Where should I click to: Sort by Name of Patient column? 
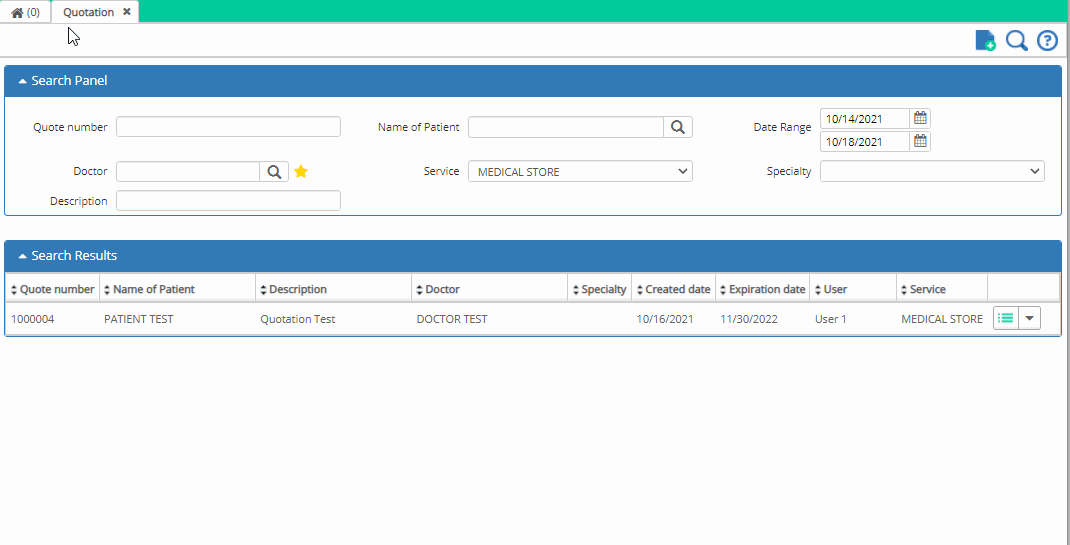[x=177, y=289]
